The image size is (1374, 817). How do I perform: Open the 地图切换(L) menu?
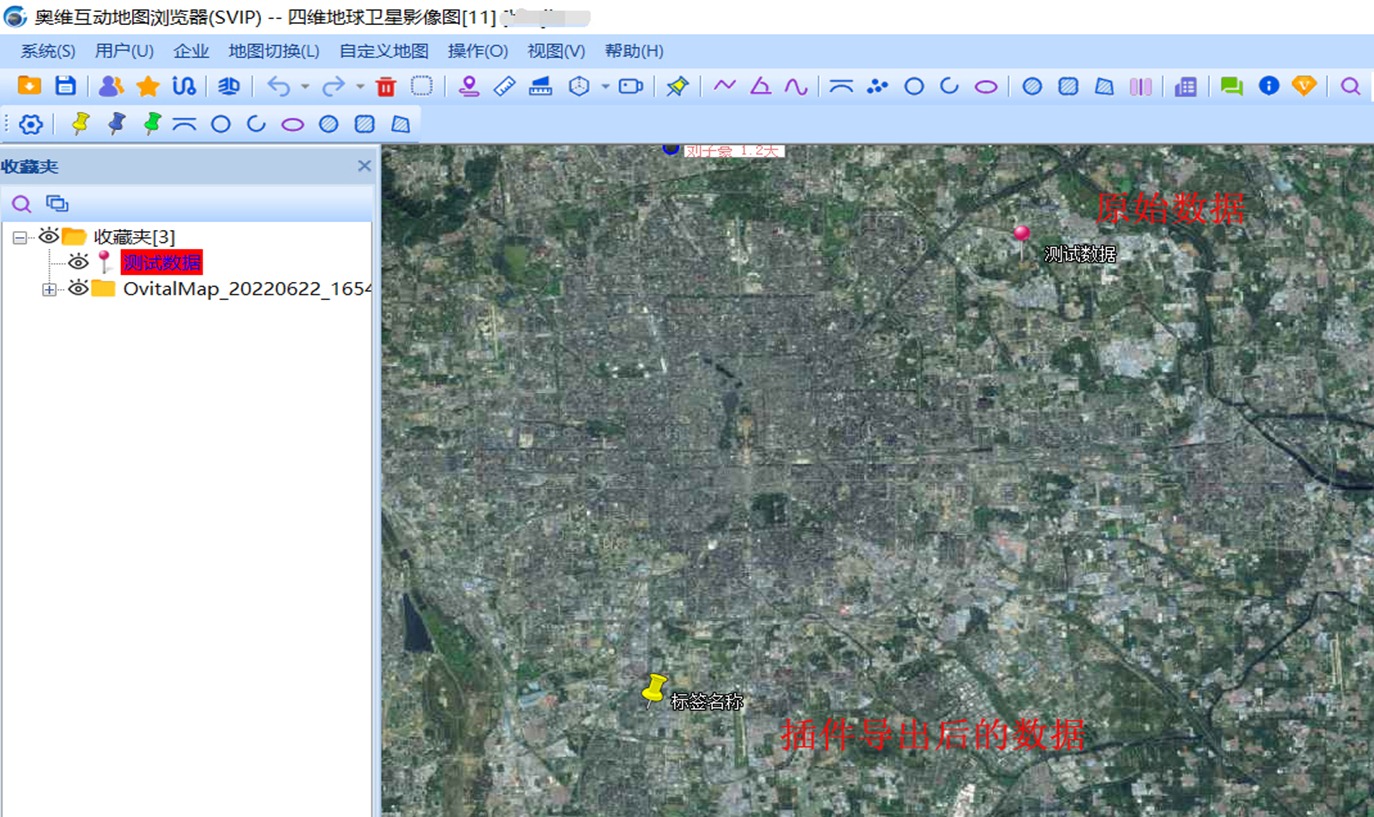(273, 51)
